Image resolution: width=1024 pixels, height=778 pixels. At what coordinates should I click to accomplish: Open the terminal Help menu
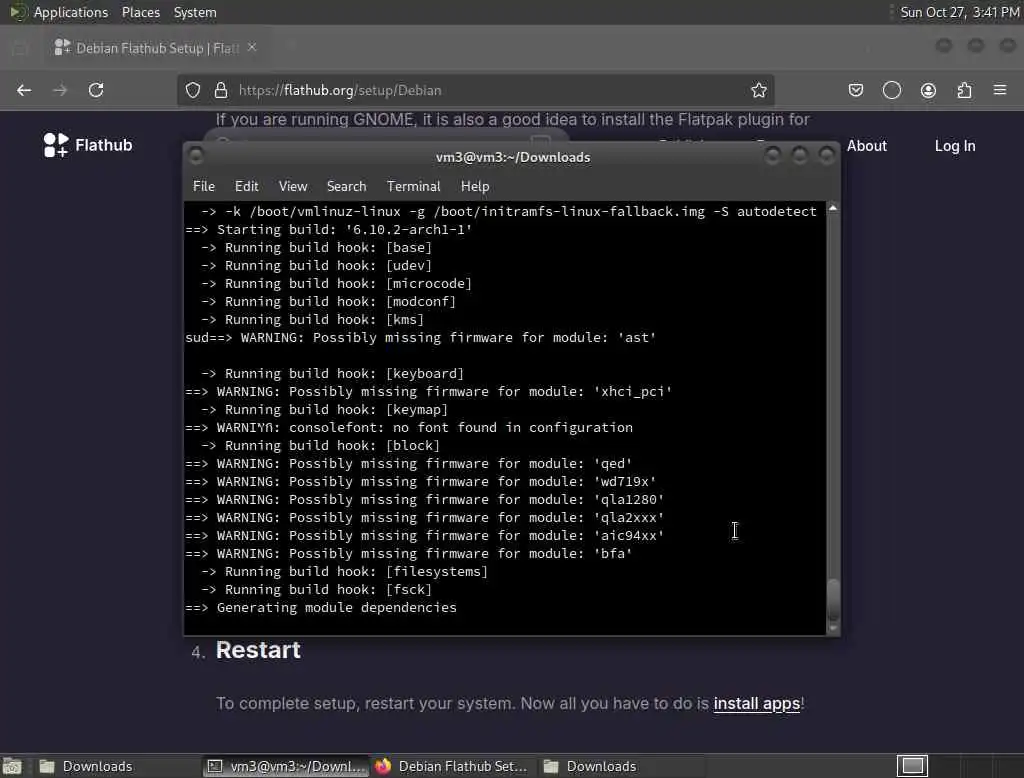(475, 186)
